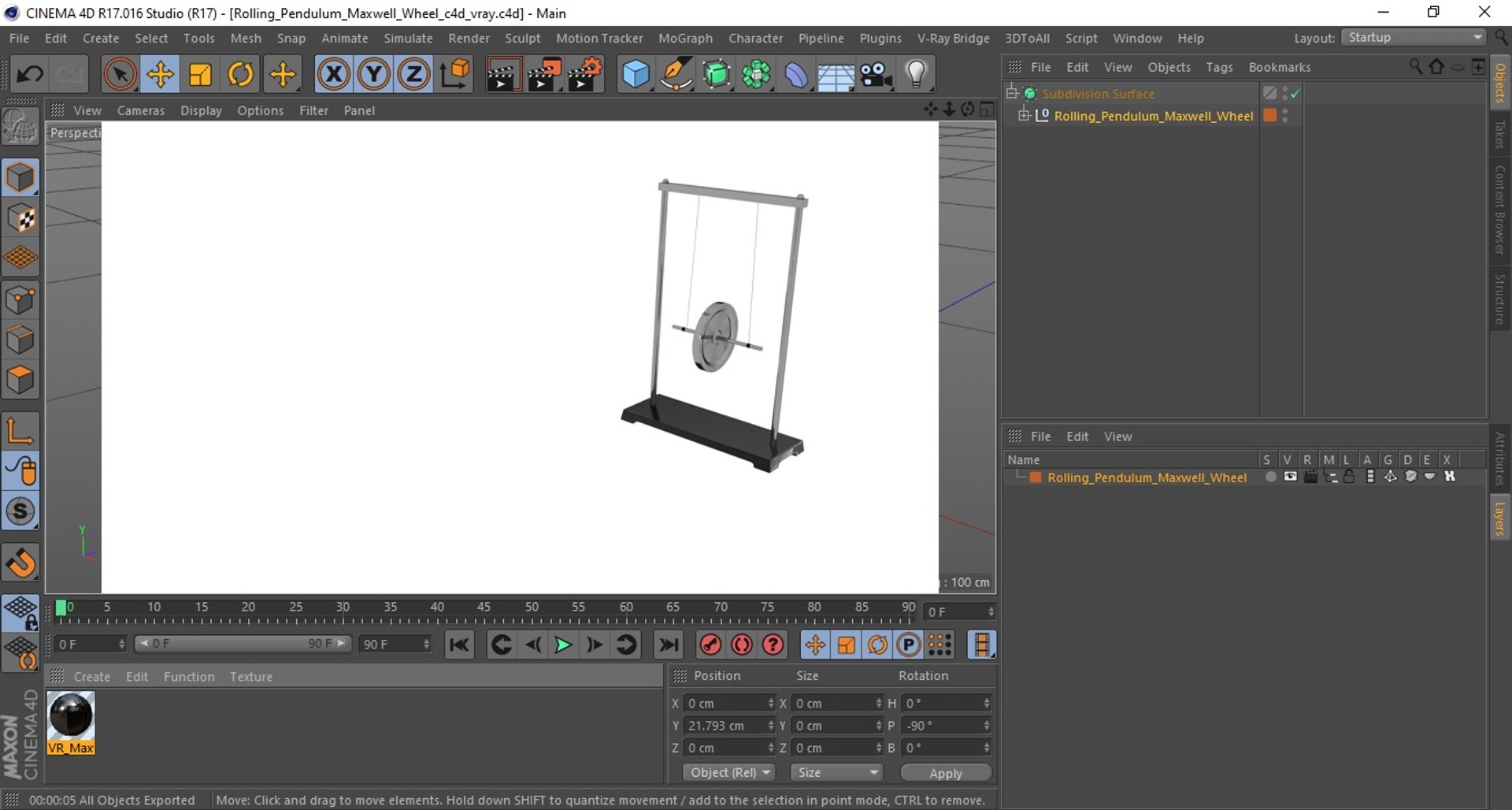Enable Axis mode L-shaped icon
Viewport: 1512px width, 810px height.
pyautogui.click(x=20, y=430)
